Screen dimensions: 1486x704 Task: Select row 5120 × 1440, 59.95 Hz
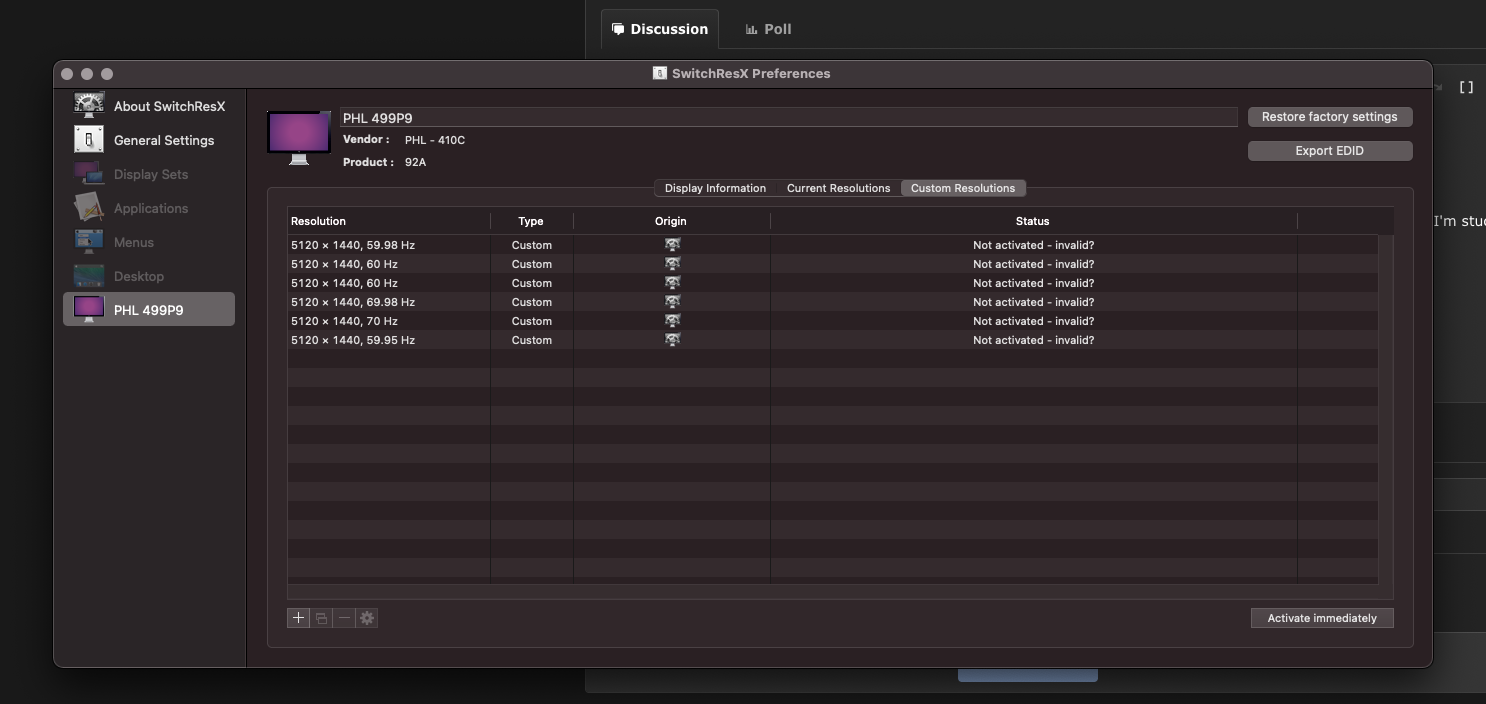click(x=833, y=340)
